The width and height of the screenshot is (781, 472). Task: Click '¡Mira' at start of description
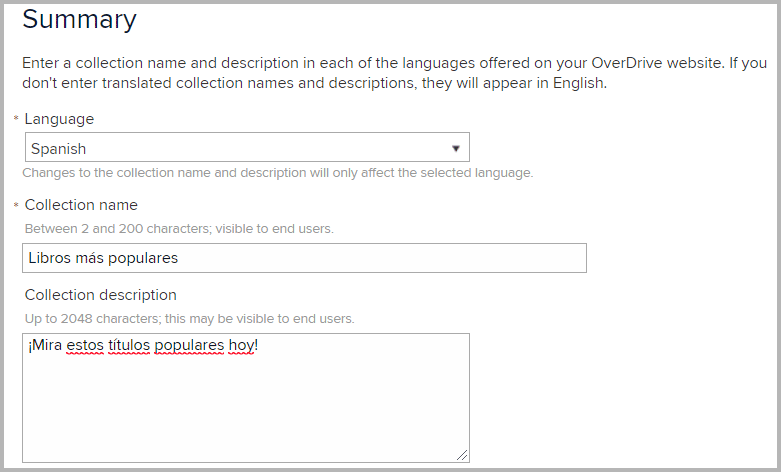click(45, 345)
